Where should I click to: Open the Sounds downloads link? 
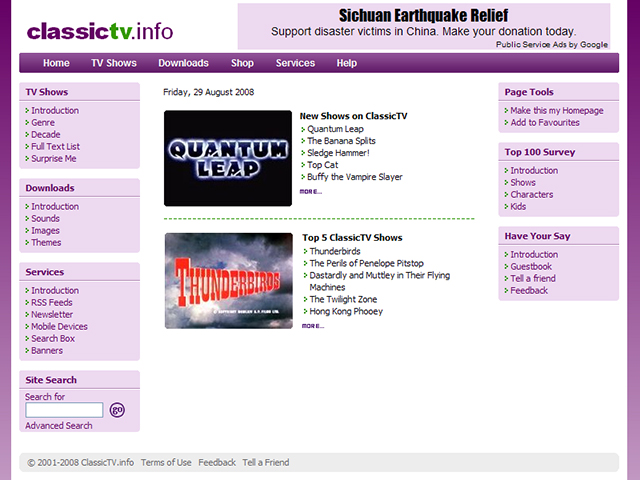tap(45, 218)
